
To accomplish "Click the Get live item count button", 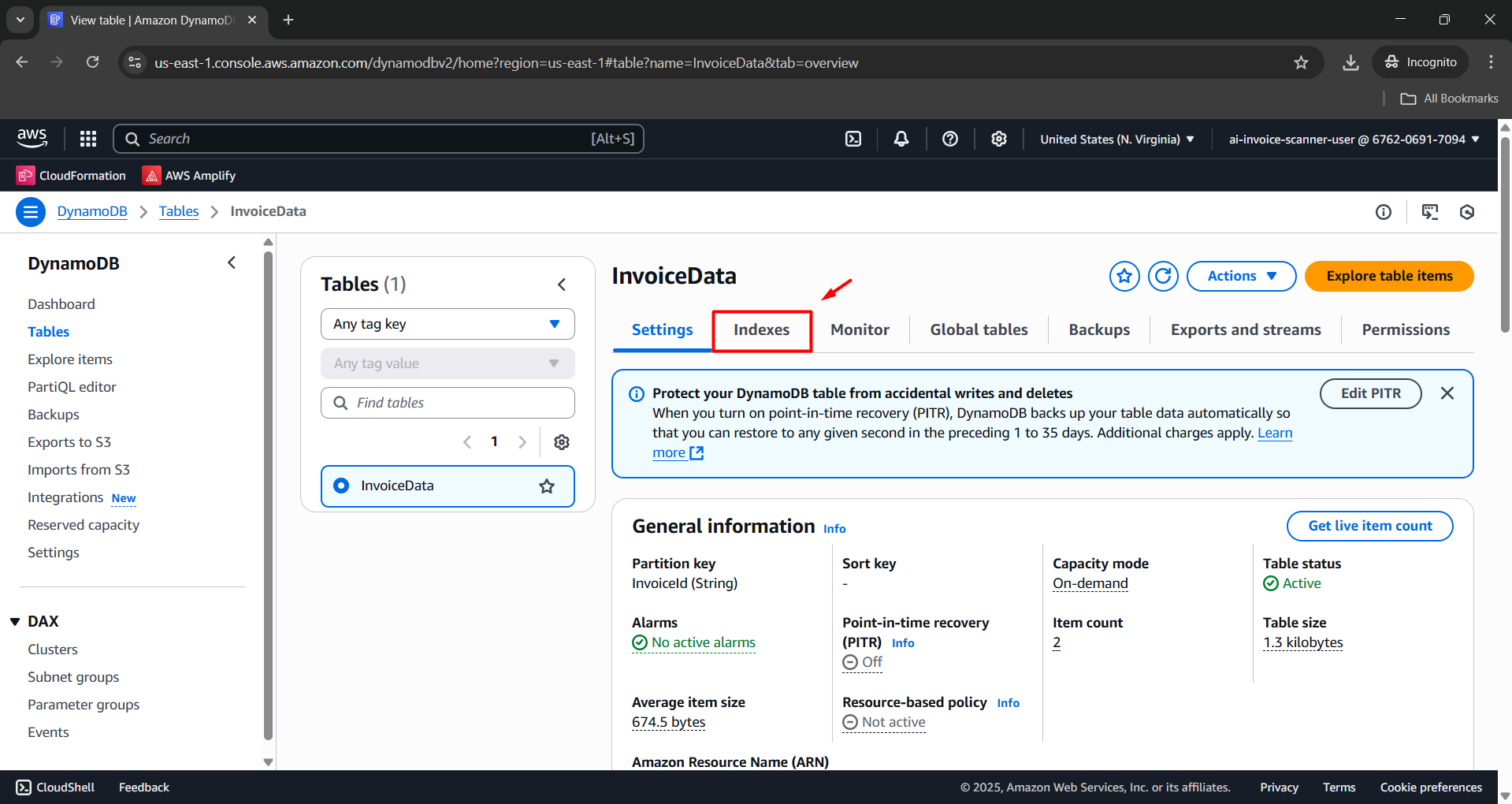I will (x=1369, y=526).
